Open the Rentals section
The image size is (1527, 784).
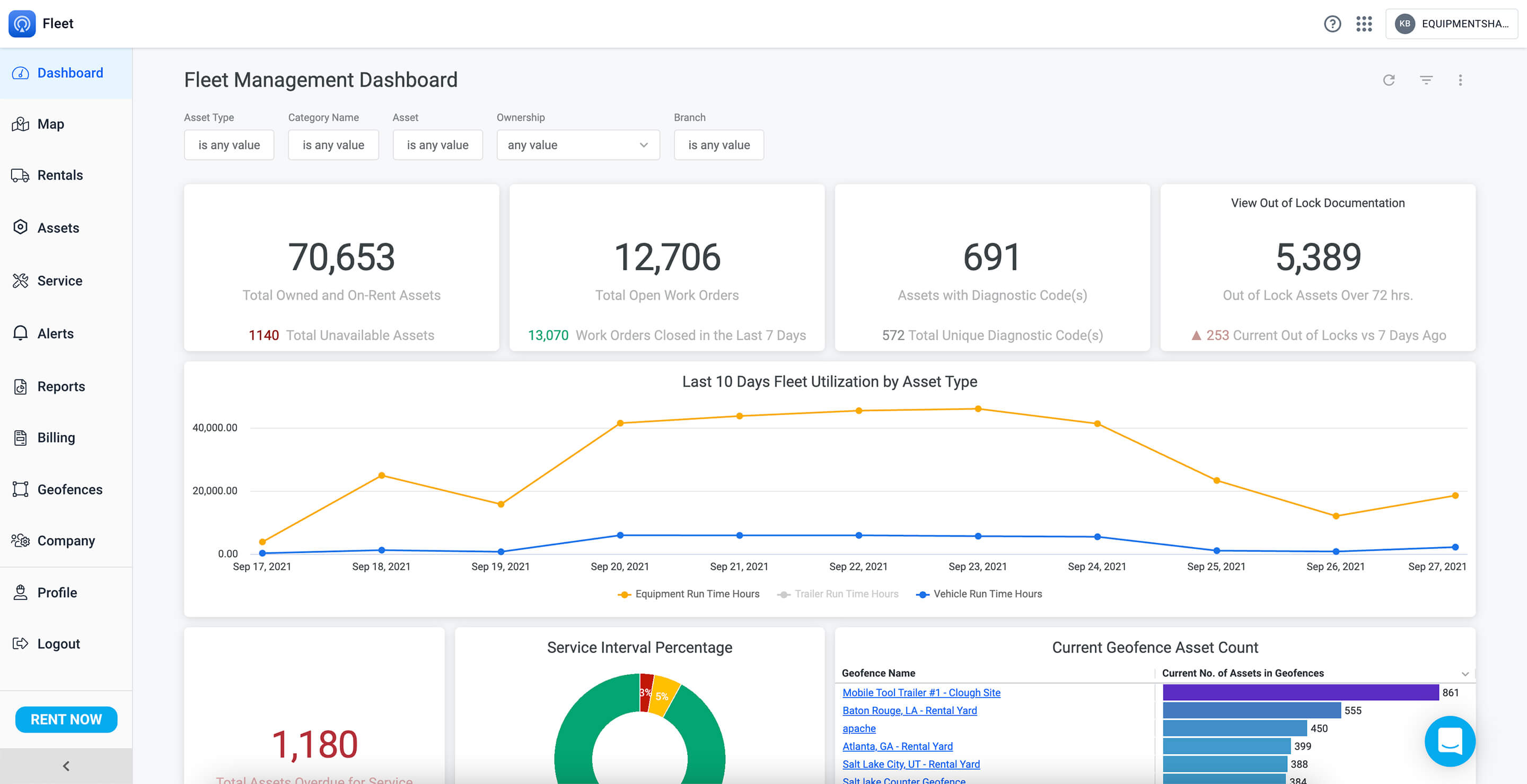coord(60,175)
